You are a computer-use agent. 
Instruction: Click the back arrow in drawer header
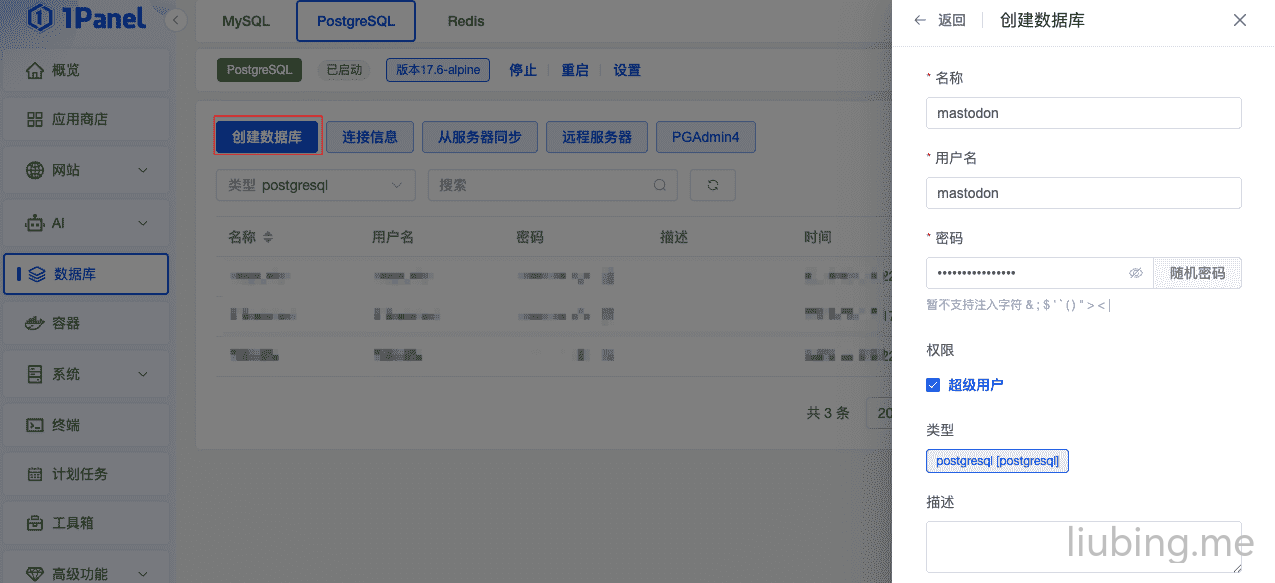point(920,20)
